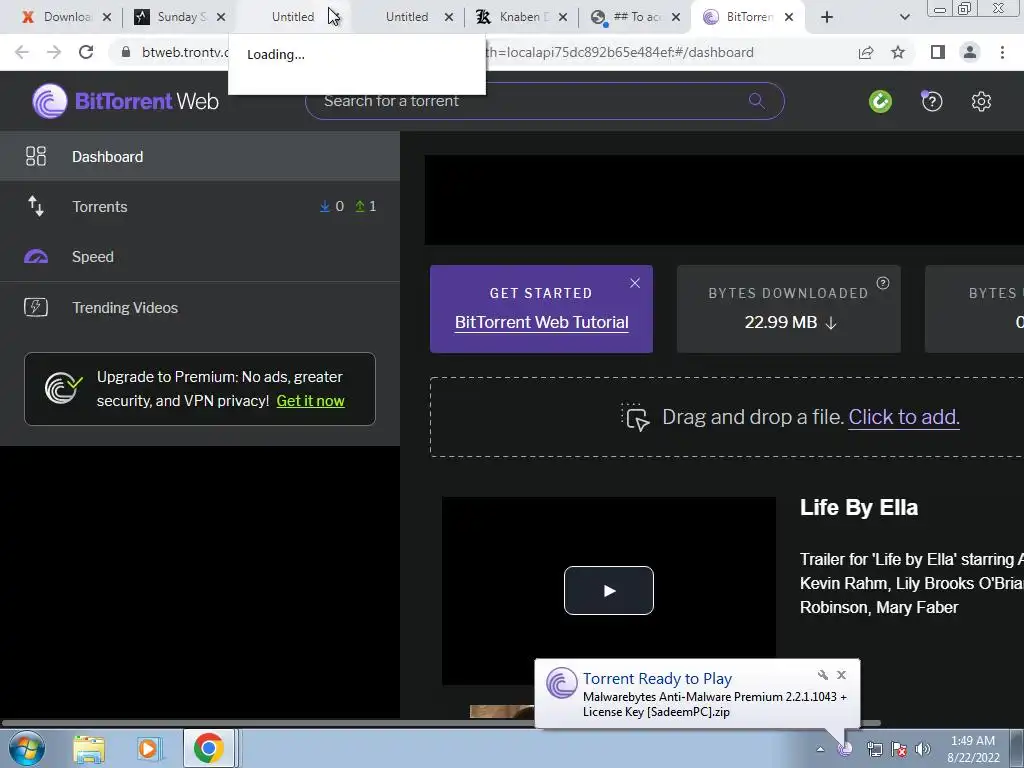Open a new browser tab
1024x768 pixels.
tap(827, 17)
